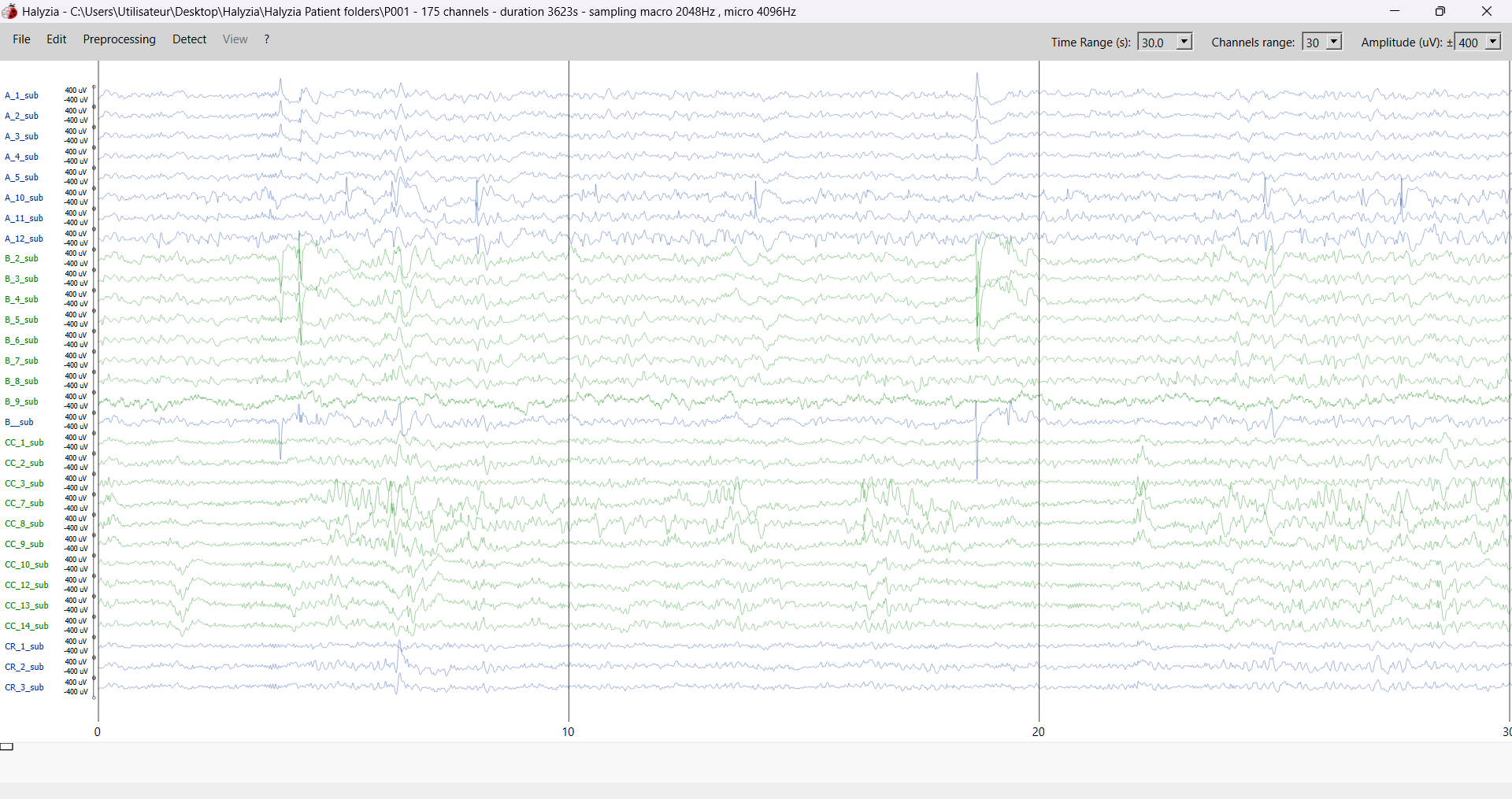1512x799 pixels.
Task: Close the Halyzia window
Action: (x=1486, y=11)
